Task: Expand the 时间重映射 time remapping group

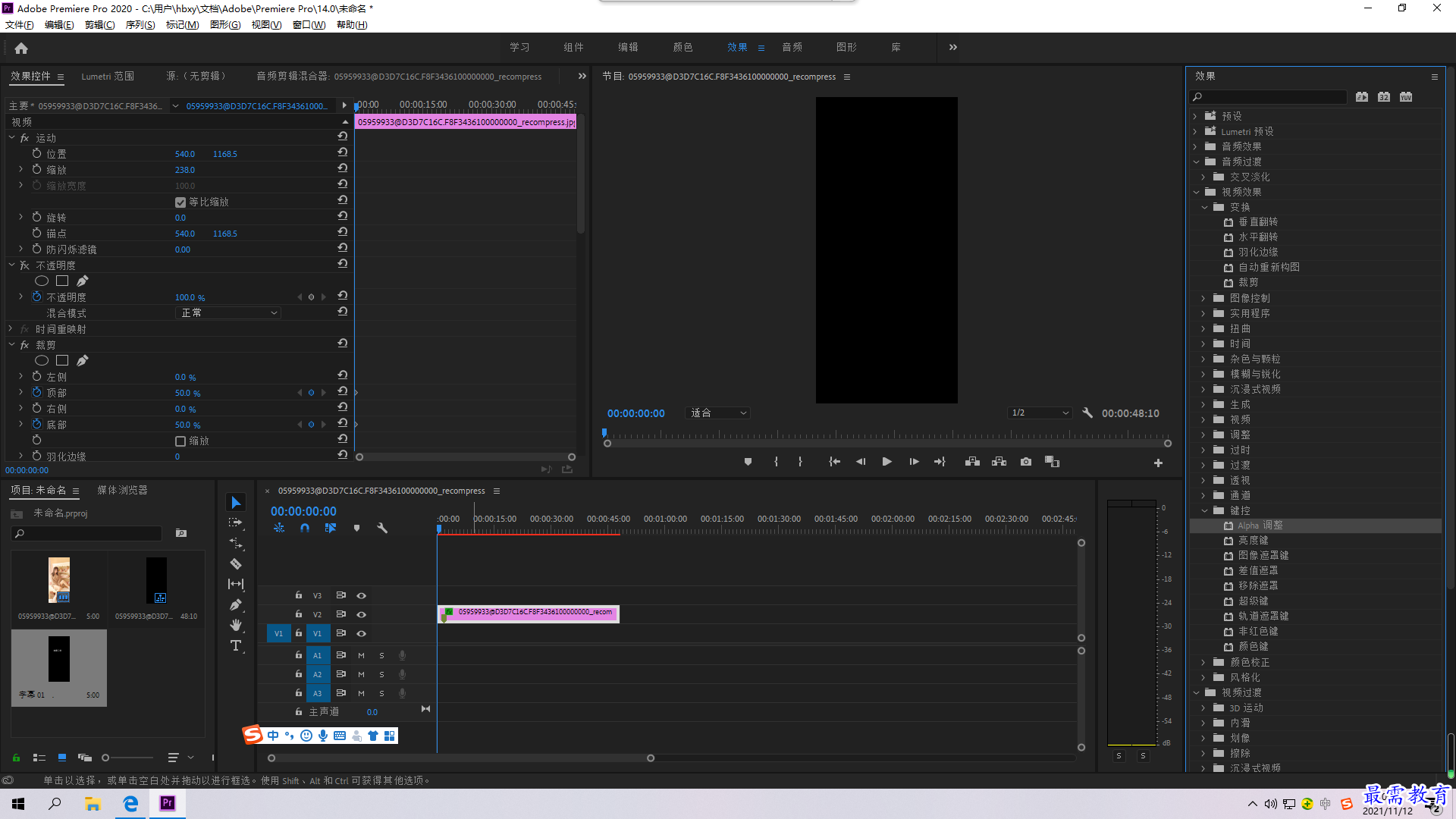Action: coord(11,329)
